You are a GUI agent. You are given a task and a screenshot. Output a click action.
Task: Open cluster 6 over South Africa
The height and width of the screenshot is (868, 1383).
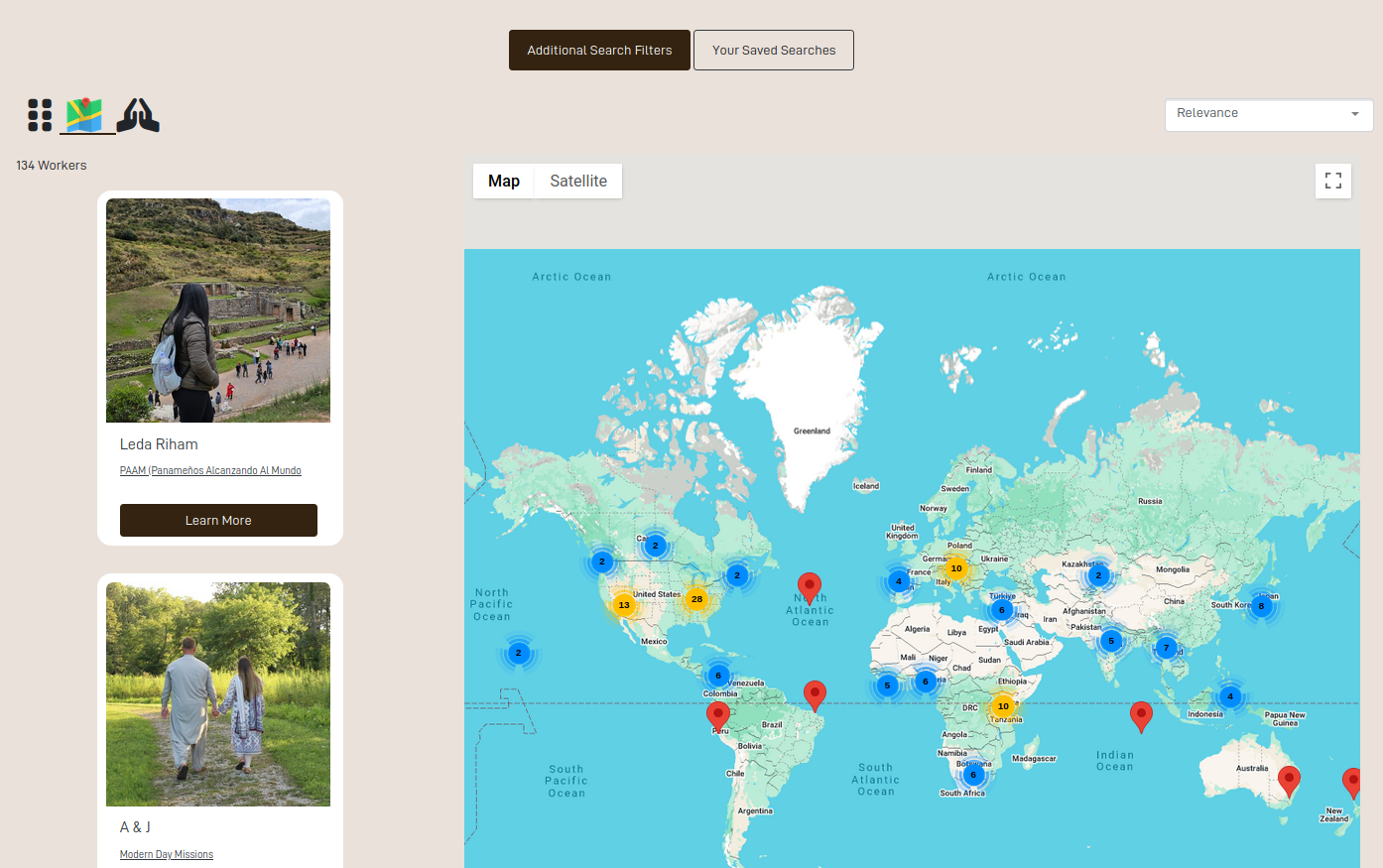tap(973, 775)
